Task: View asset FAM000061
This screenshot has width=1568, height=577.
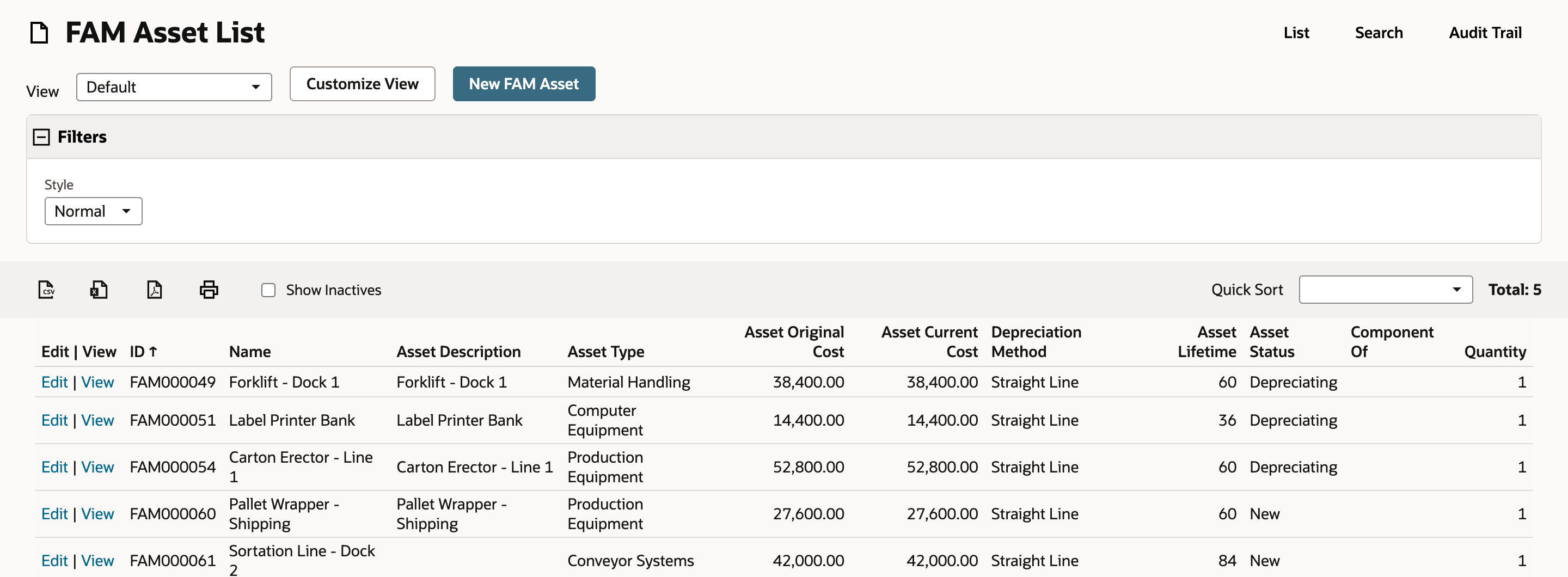Action: pyautogui.click(x=97, y=561)
